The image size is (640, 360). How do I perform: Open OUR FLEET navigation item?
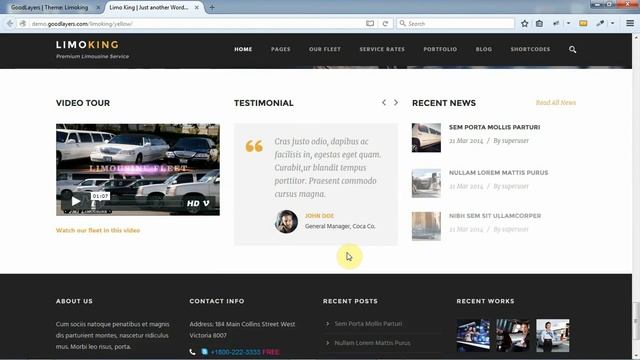tap(325, 49)
